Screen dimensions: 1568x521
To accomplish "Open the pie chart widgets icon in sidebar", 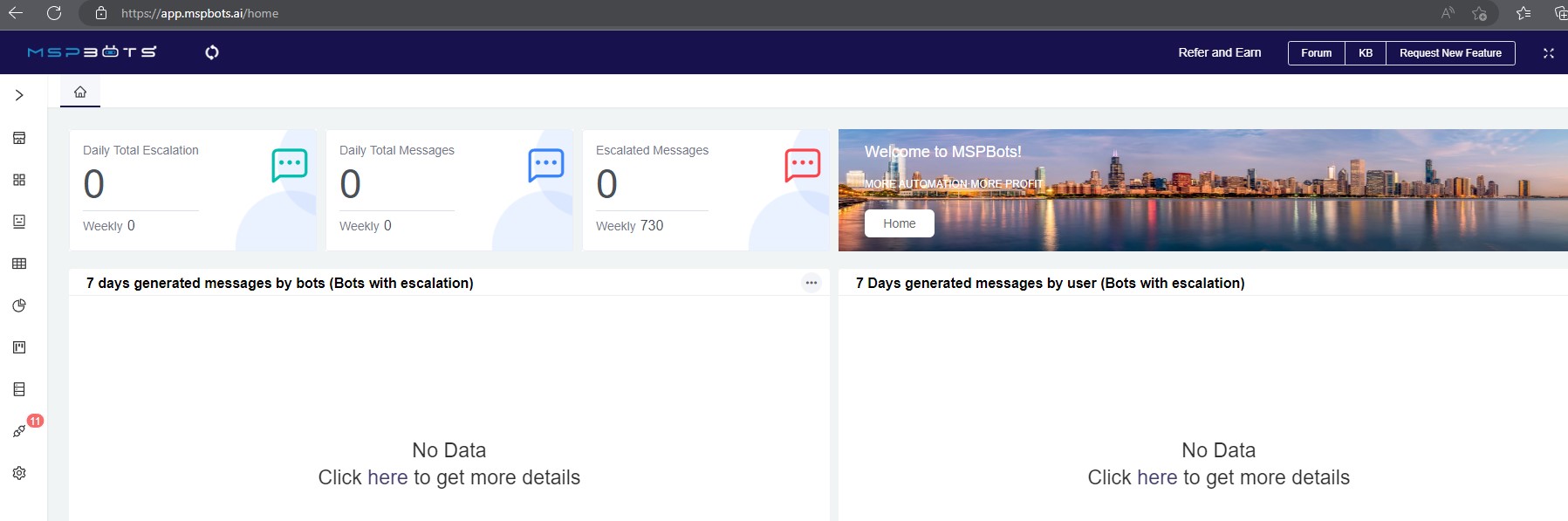I will [19, 305].
